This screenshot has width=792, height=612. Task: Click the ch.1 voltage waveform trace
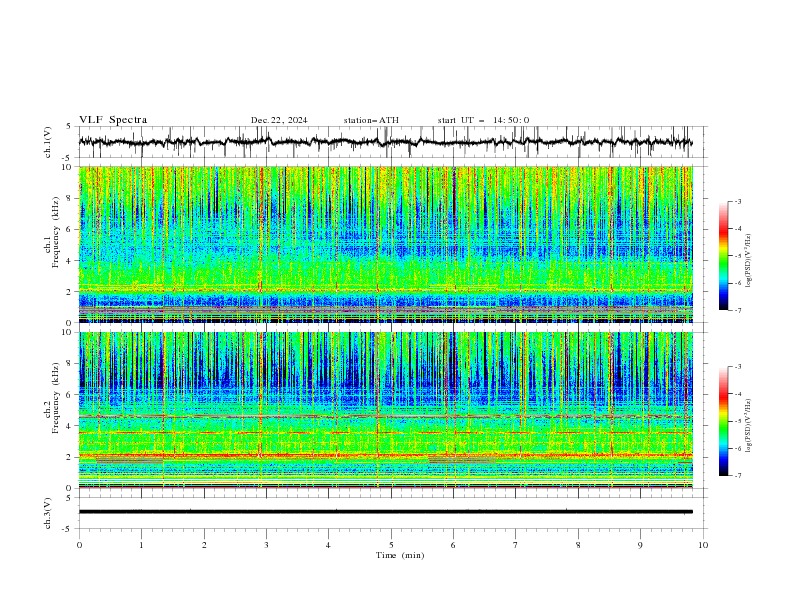(385, 142)
